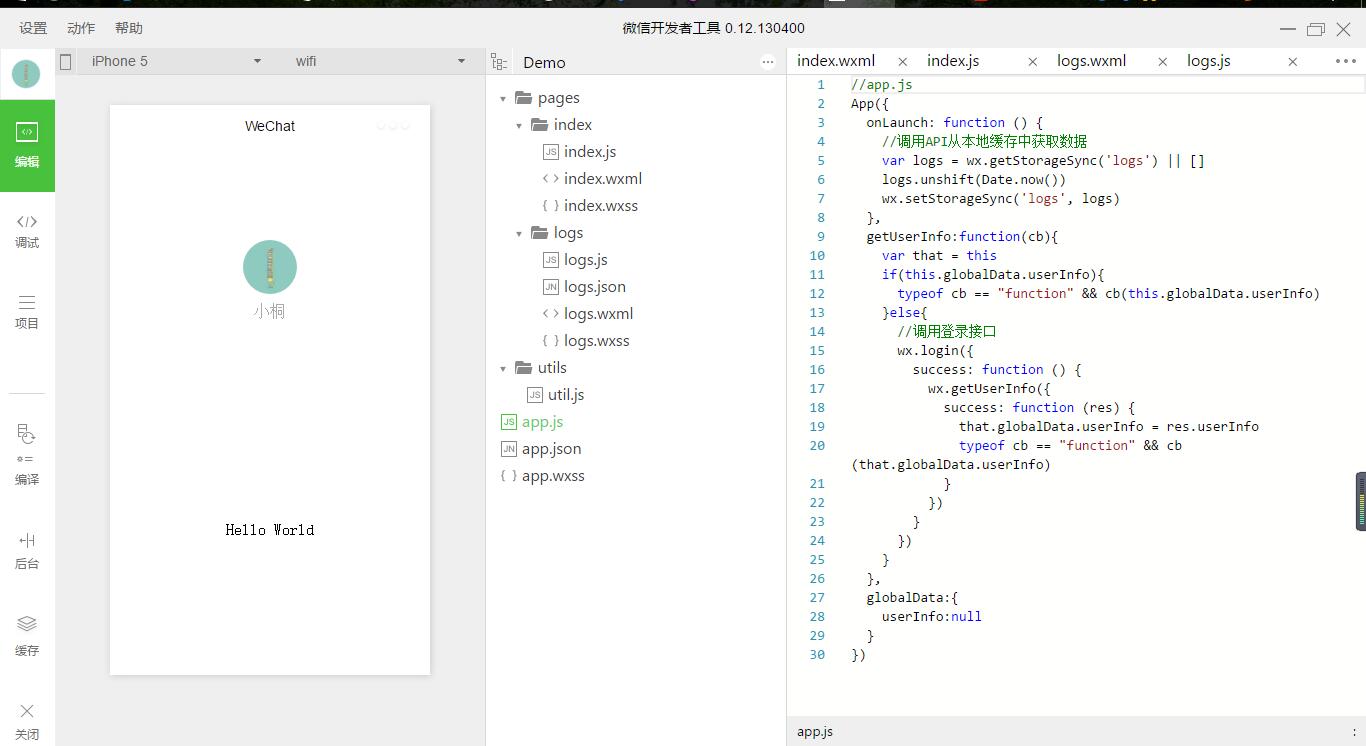Screen dimensions: 1366x746
Task: Collapse the logs folder
Action: click(x=519, y=234)
